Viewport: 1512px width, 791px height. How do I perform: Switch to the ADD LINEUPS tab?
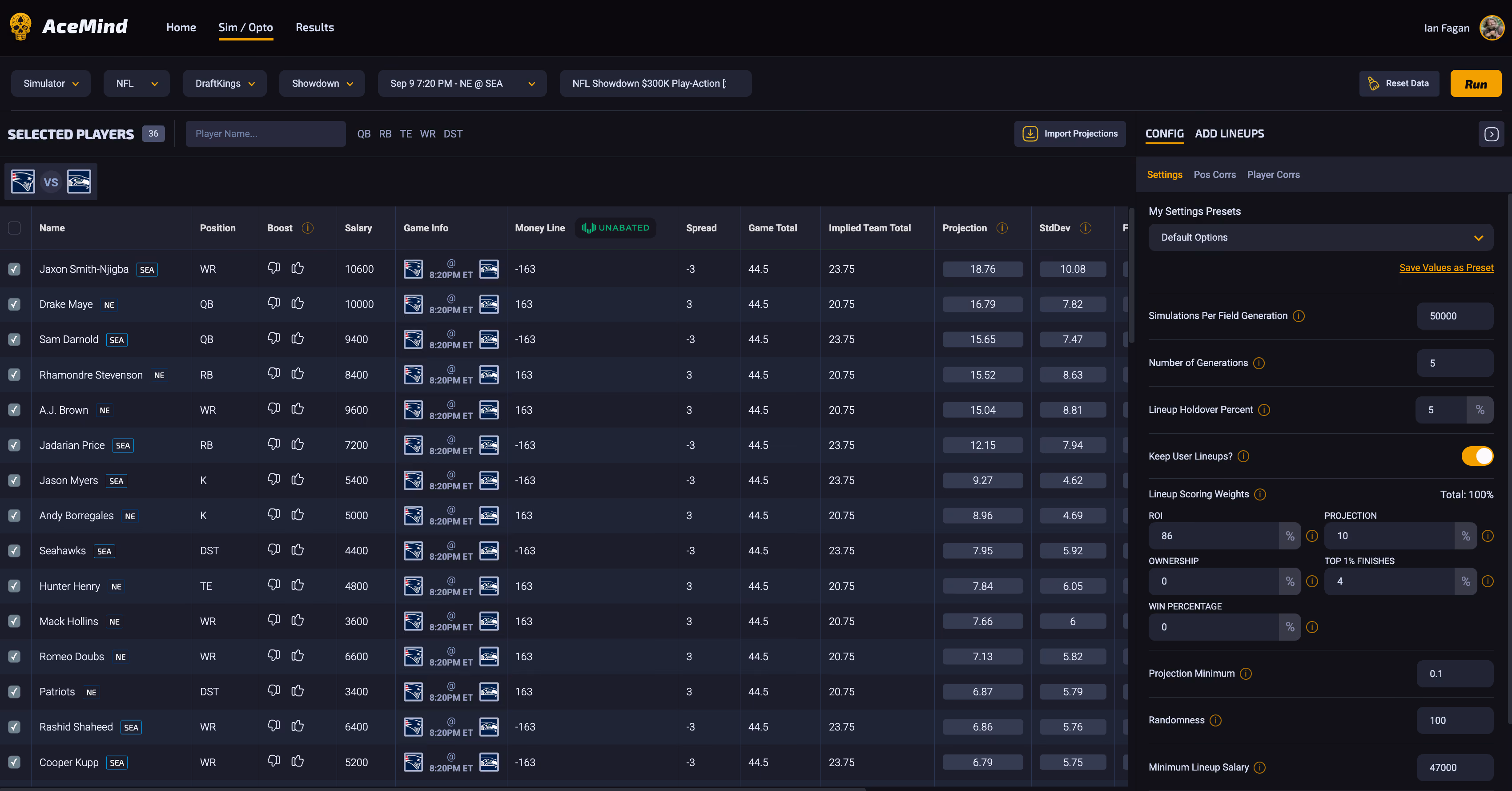point(1229,134)
